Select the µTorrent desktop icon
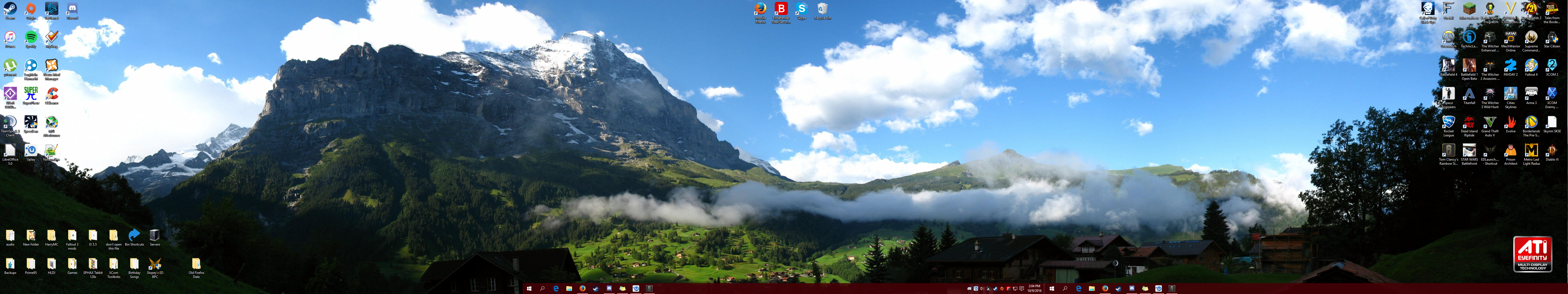This screenshot has height=294, width=1568. (x=10, y=66)
